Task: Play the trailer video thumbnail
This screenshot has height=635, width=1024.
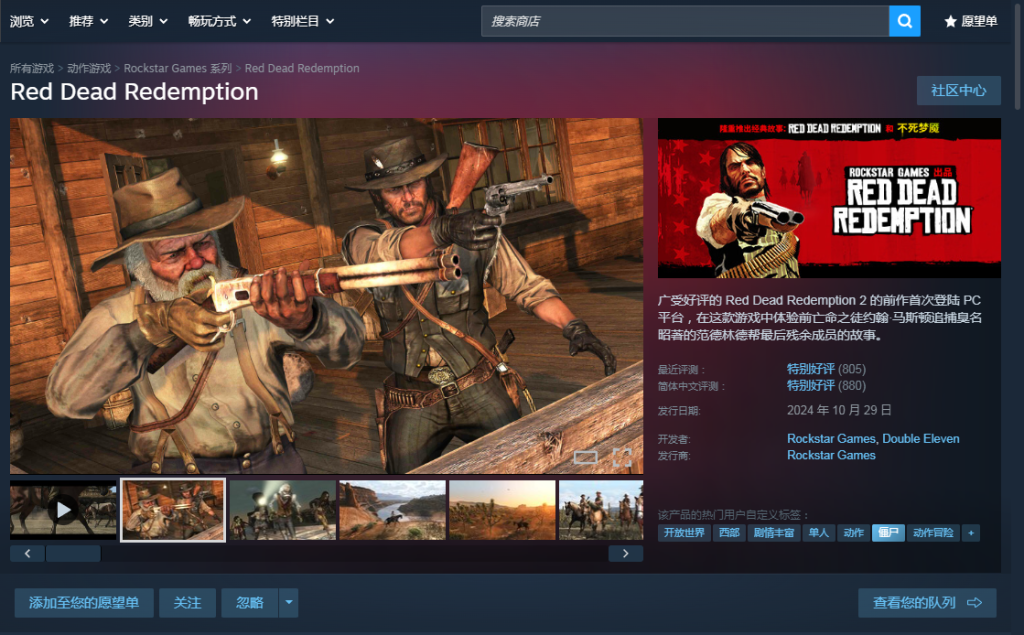Action: click(64, 510)
